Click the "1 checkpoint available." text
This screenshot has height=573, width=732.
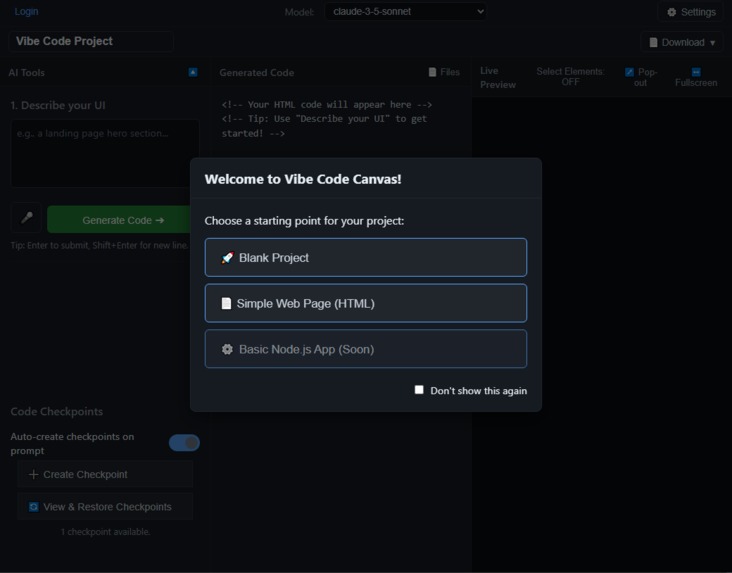[105, 531]
